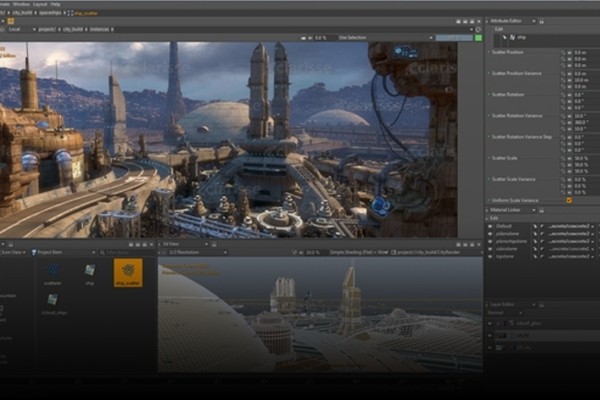Open the Window menu

(21, 4)
